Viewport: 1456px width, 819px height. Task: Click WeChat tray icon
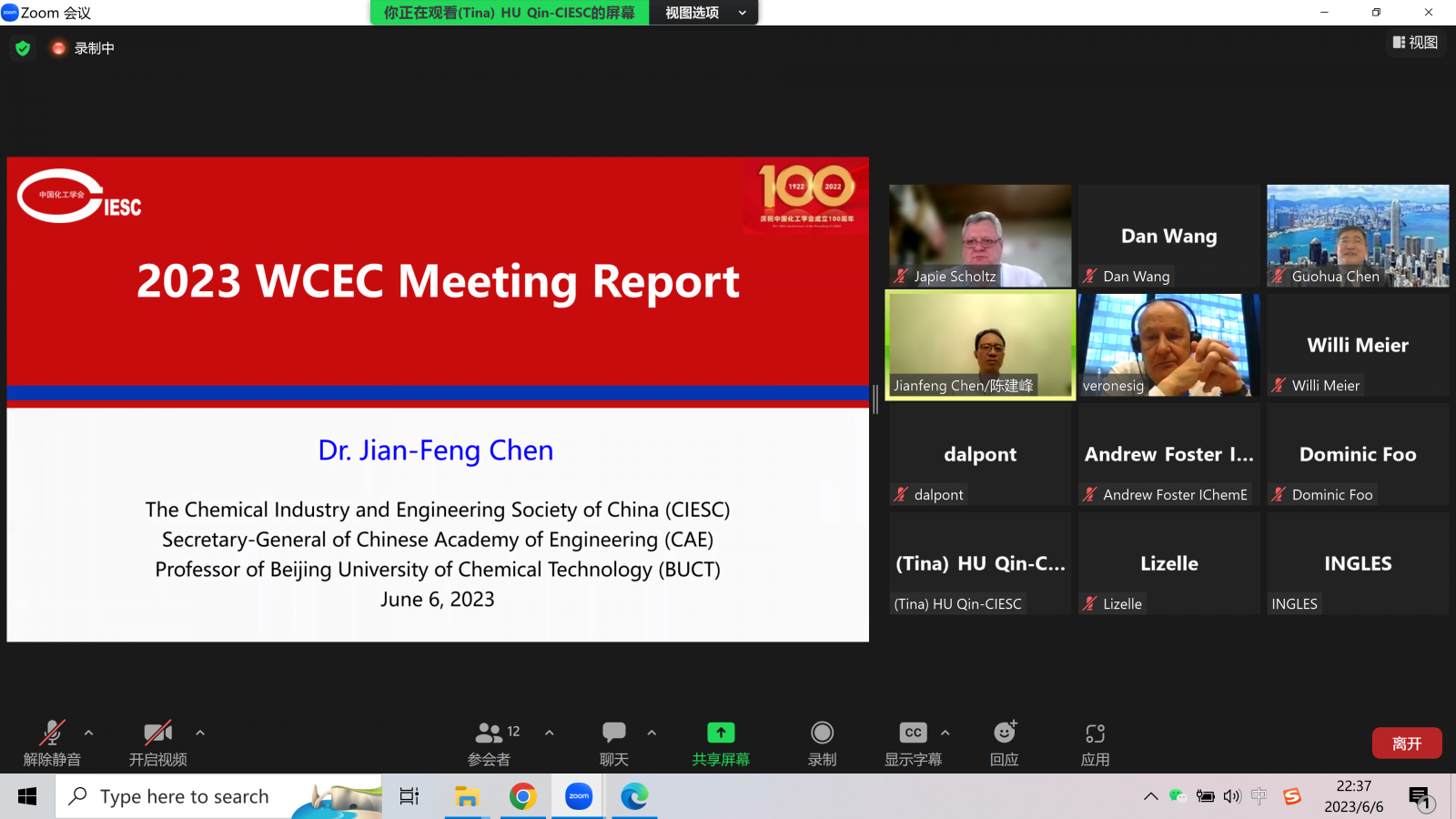point(1178,797)
